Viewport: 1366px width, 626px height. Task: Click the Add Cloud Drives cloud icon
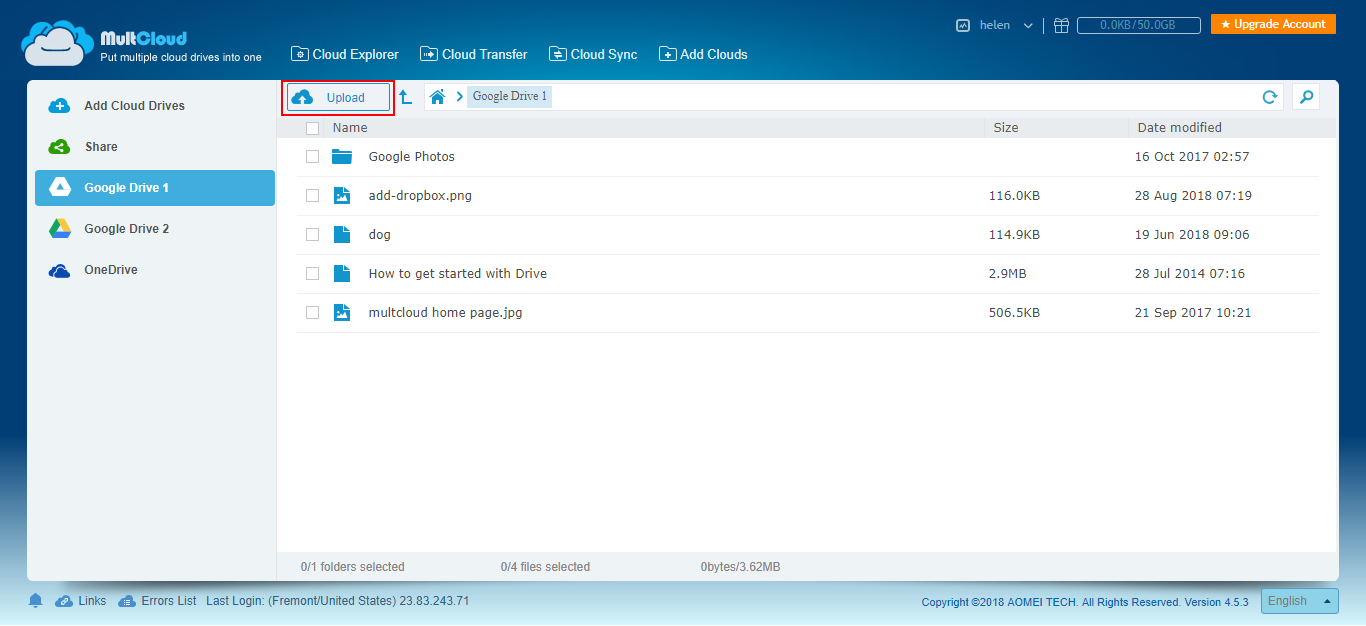point(59,106)
